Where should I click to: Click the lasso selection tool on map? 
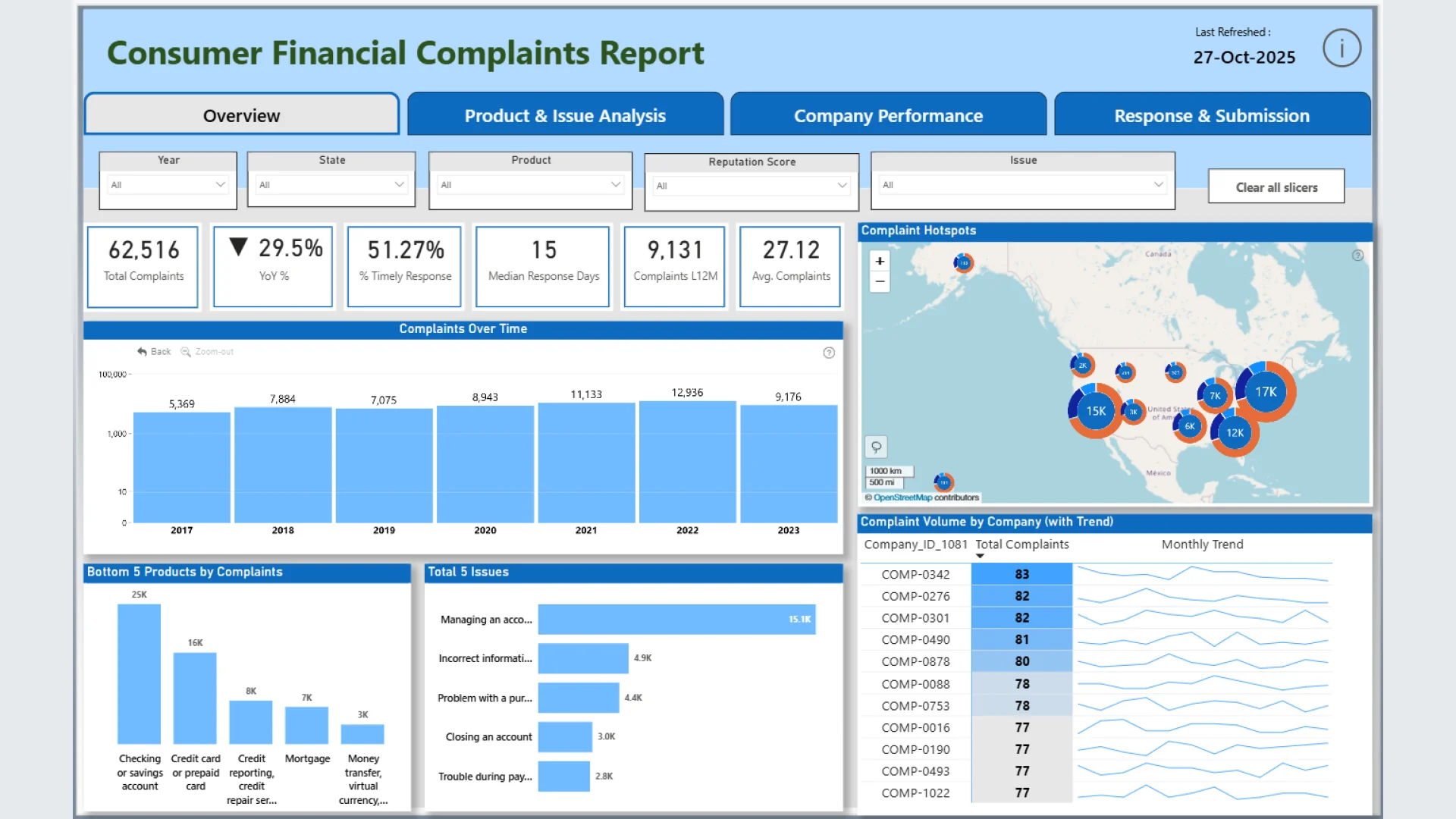(x=876, y=447)
